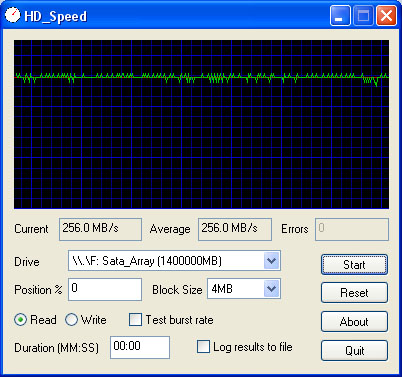
Task: Click the Errors count field
Action: point(352,229)
